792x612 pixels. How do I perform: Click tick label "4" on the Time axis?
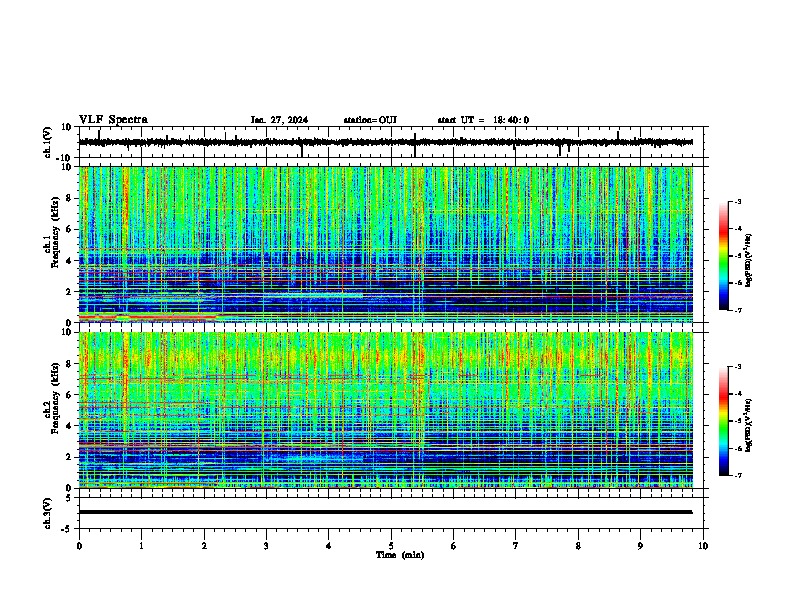[x=329, y=546]
